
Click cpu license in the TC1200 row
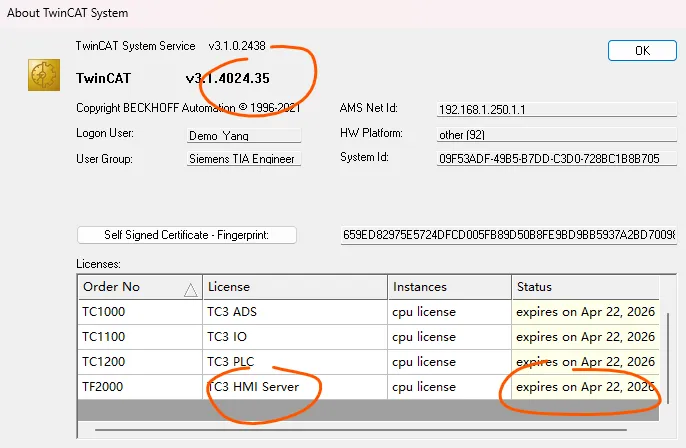coord(449,362)
